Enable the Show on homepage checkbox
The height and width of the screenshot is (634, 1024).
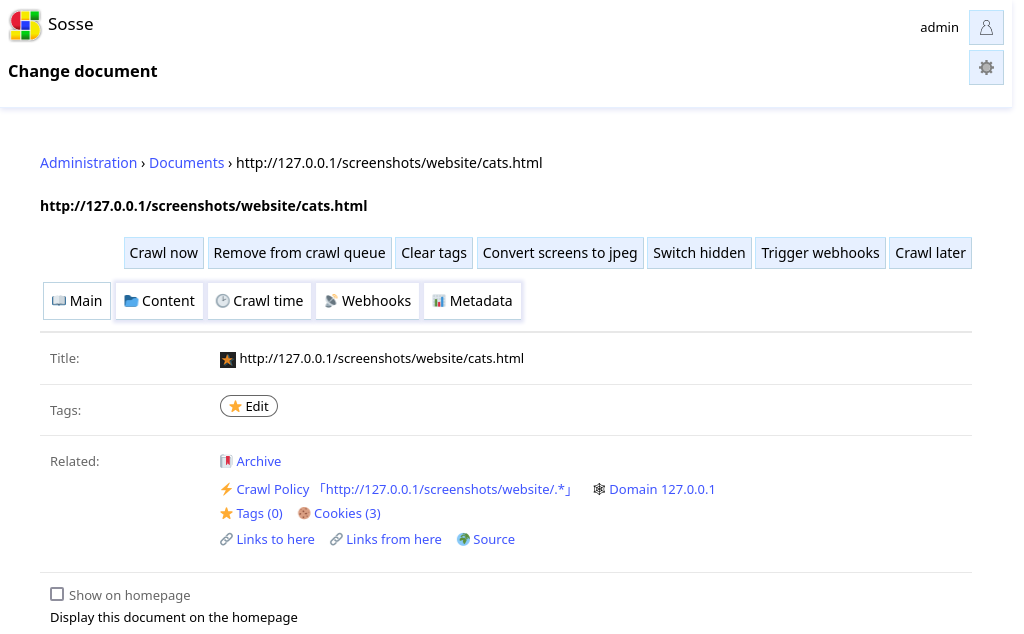(x=57, y=594)
